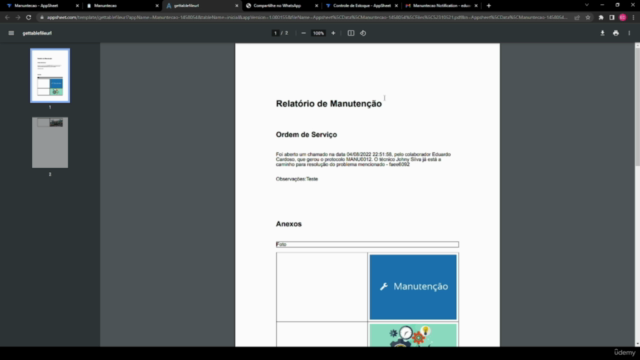Click the 100% zoom level field
The image size is (640, 360).
click(x=318, y=33)
